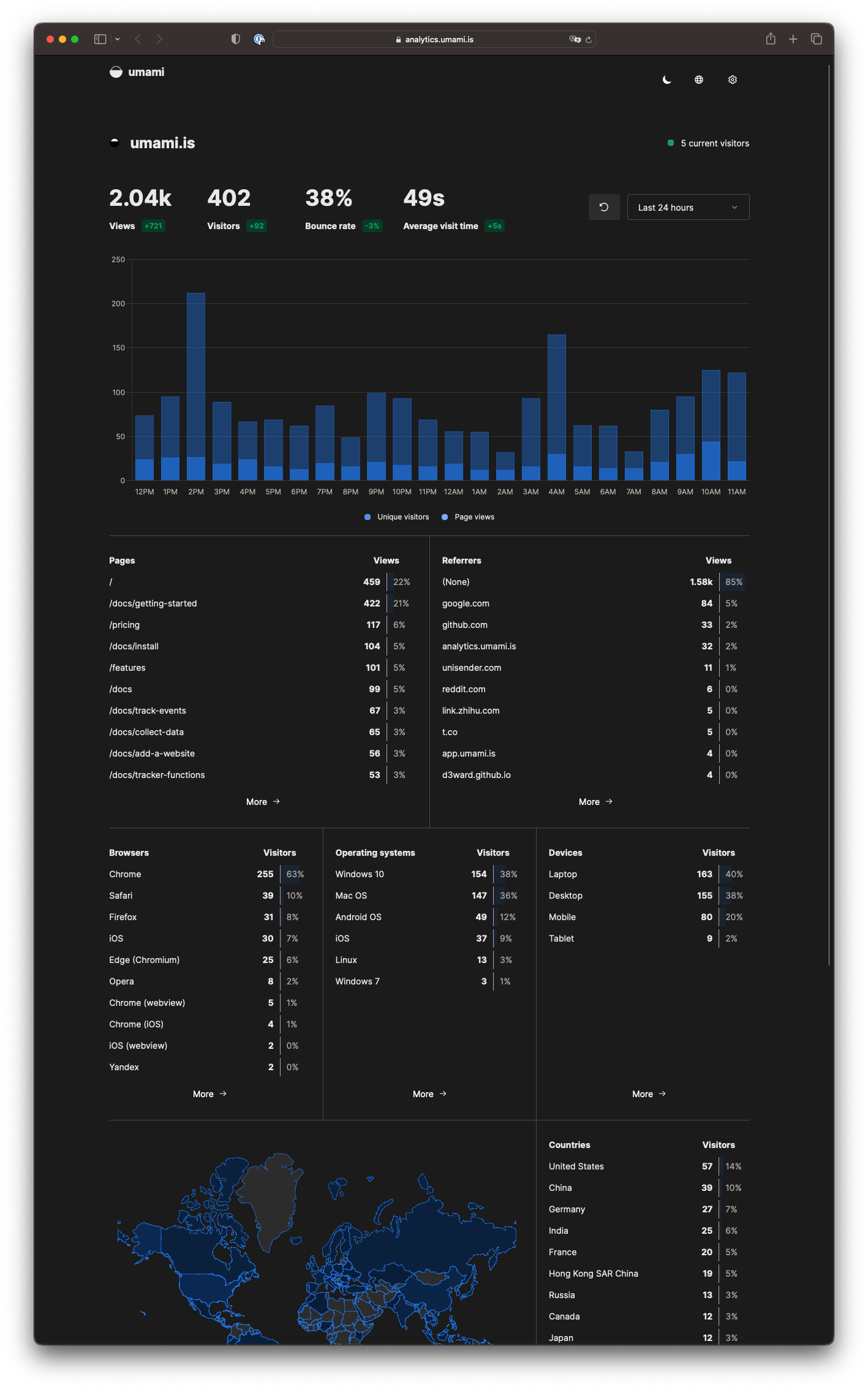The width and height of the screenshot is (868, 1390).
Task: Open the /docs/getting-started page row
Action: pyautogui.click(x=263, y=603)
